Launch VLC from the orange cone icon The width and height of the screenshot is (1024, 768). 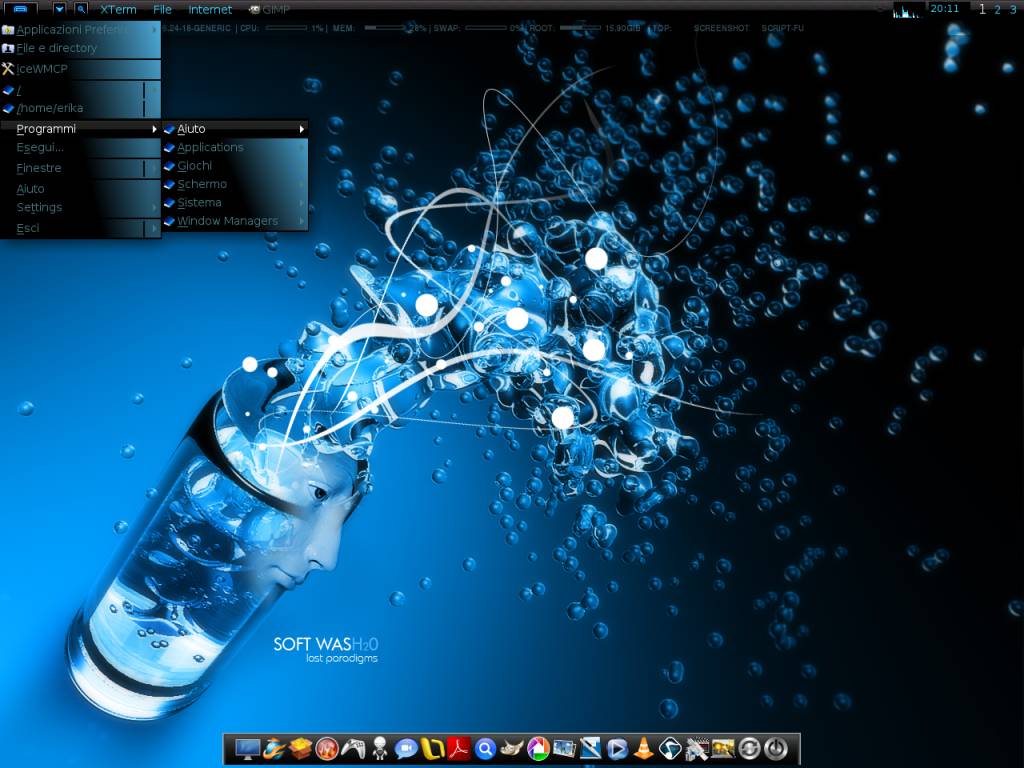(643, 748)
